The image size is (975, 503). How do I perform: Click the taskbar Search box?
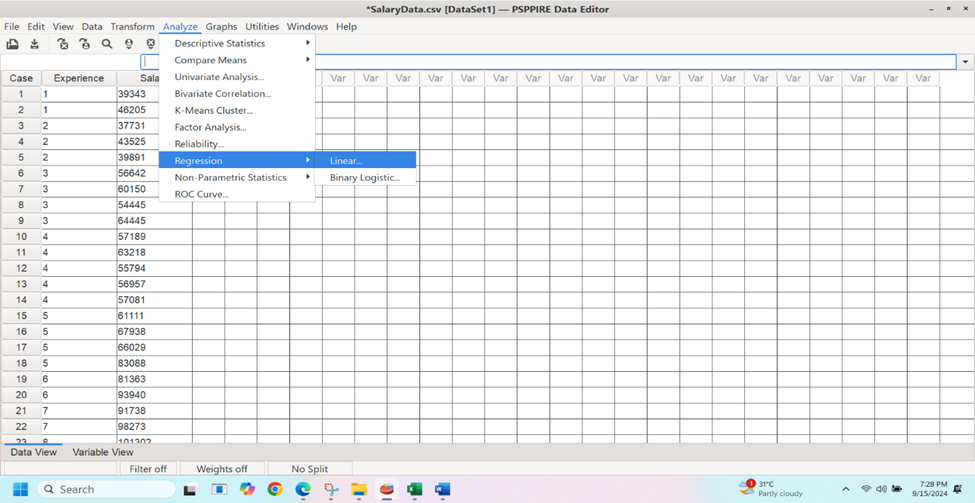[106, 489]
